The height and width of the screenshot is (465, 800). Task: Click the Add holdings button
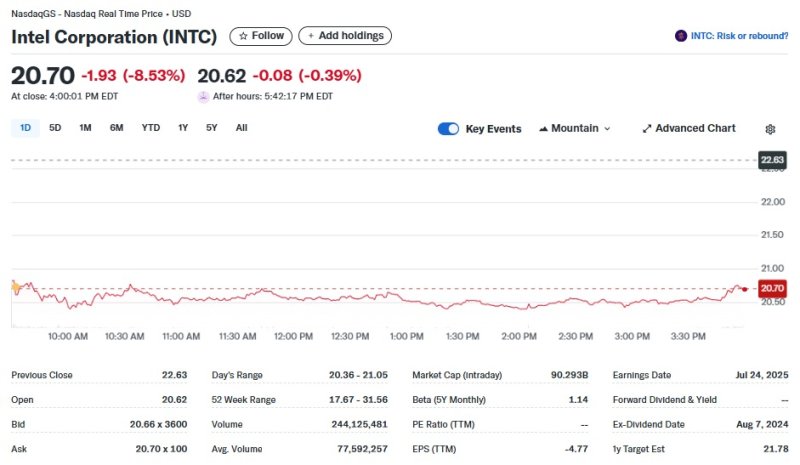(x=345, y=36)
